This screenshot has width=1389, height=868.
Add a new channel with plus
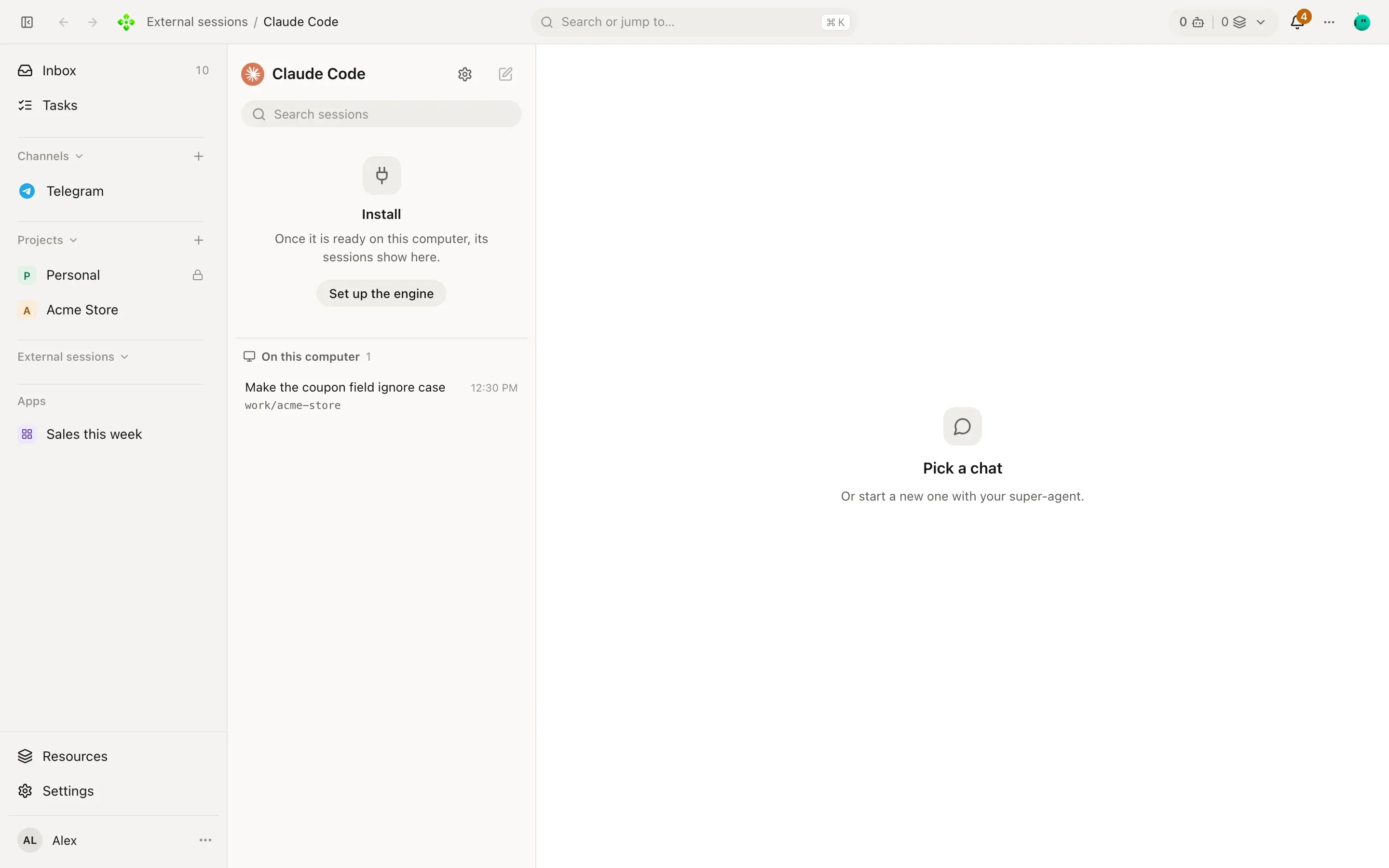[x=199, y=156]
